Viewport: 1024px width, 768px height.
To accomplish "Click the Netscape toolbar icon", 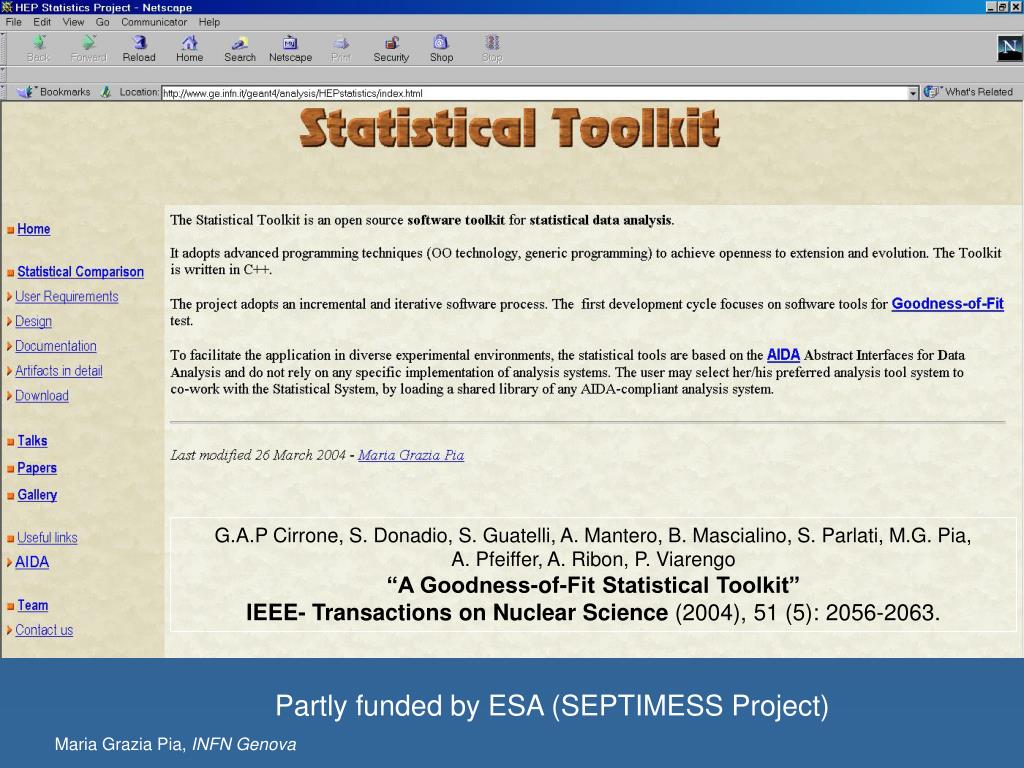I will [x=291, y=48].
